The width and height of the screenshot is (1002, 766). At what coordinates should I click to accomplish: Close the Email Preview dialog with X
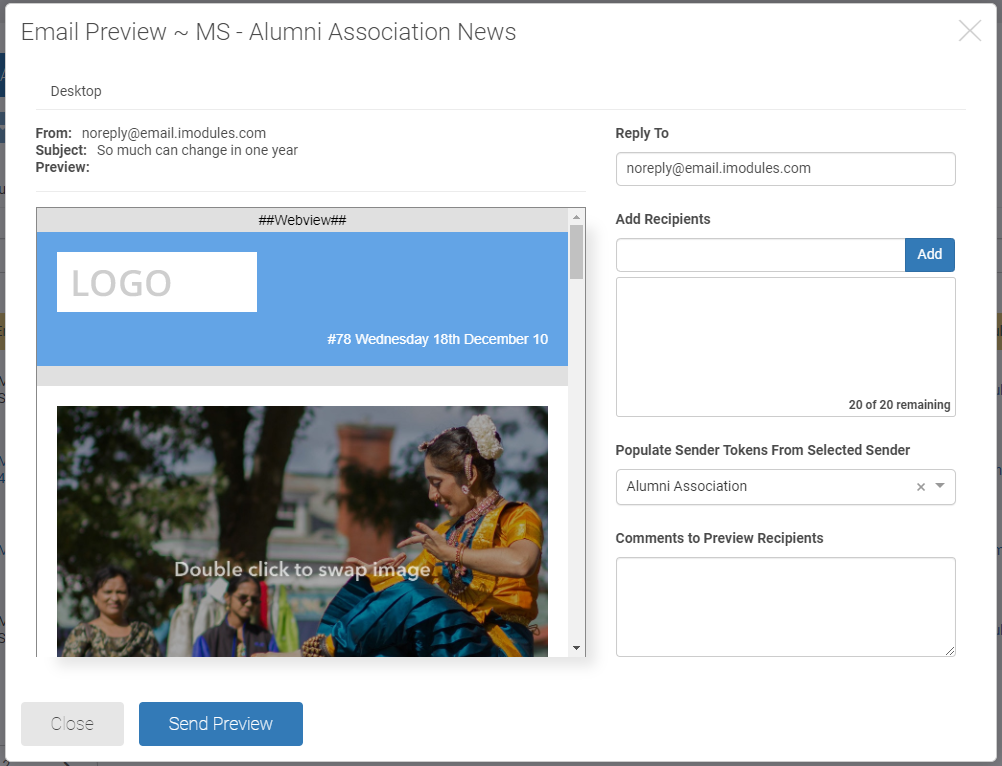coord(969,31)
